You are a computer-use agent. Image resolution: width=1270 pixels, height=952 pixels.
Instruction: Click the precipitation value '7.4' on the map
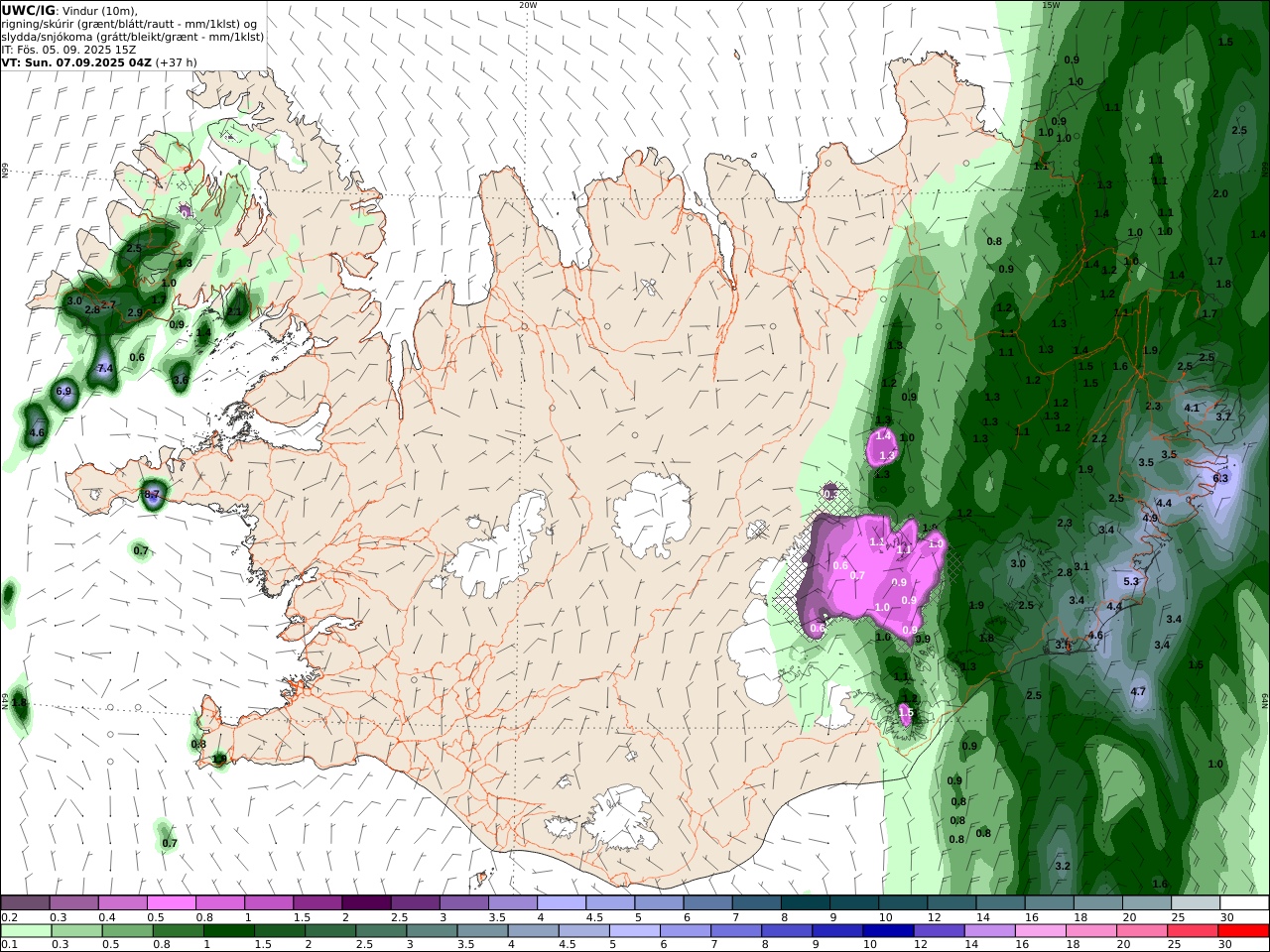click(105, 369)
